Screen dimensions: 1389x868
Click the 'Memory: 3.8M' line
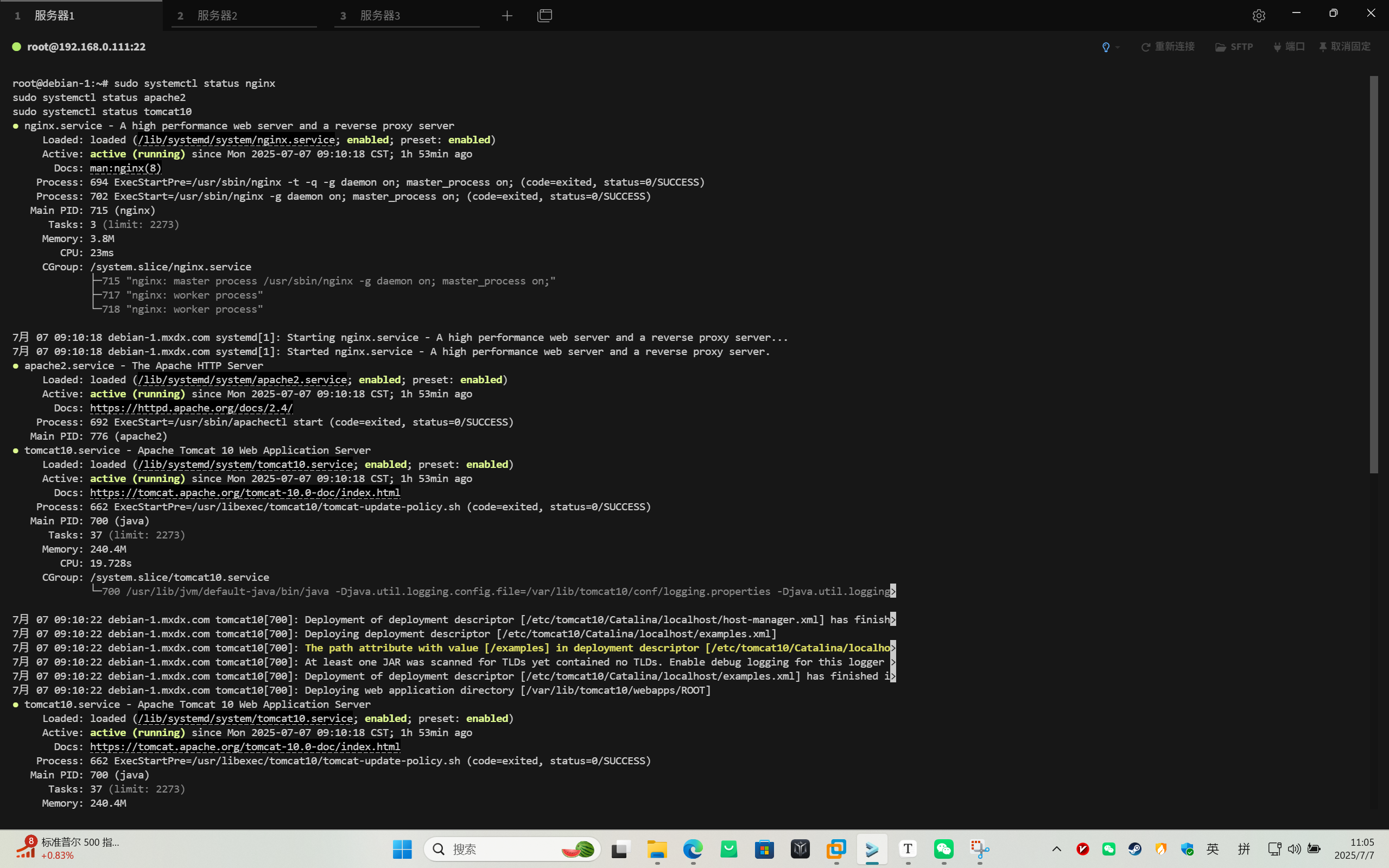coord(78,238)
